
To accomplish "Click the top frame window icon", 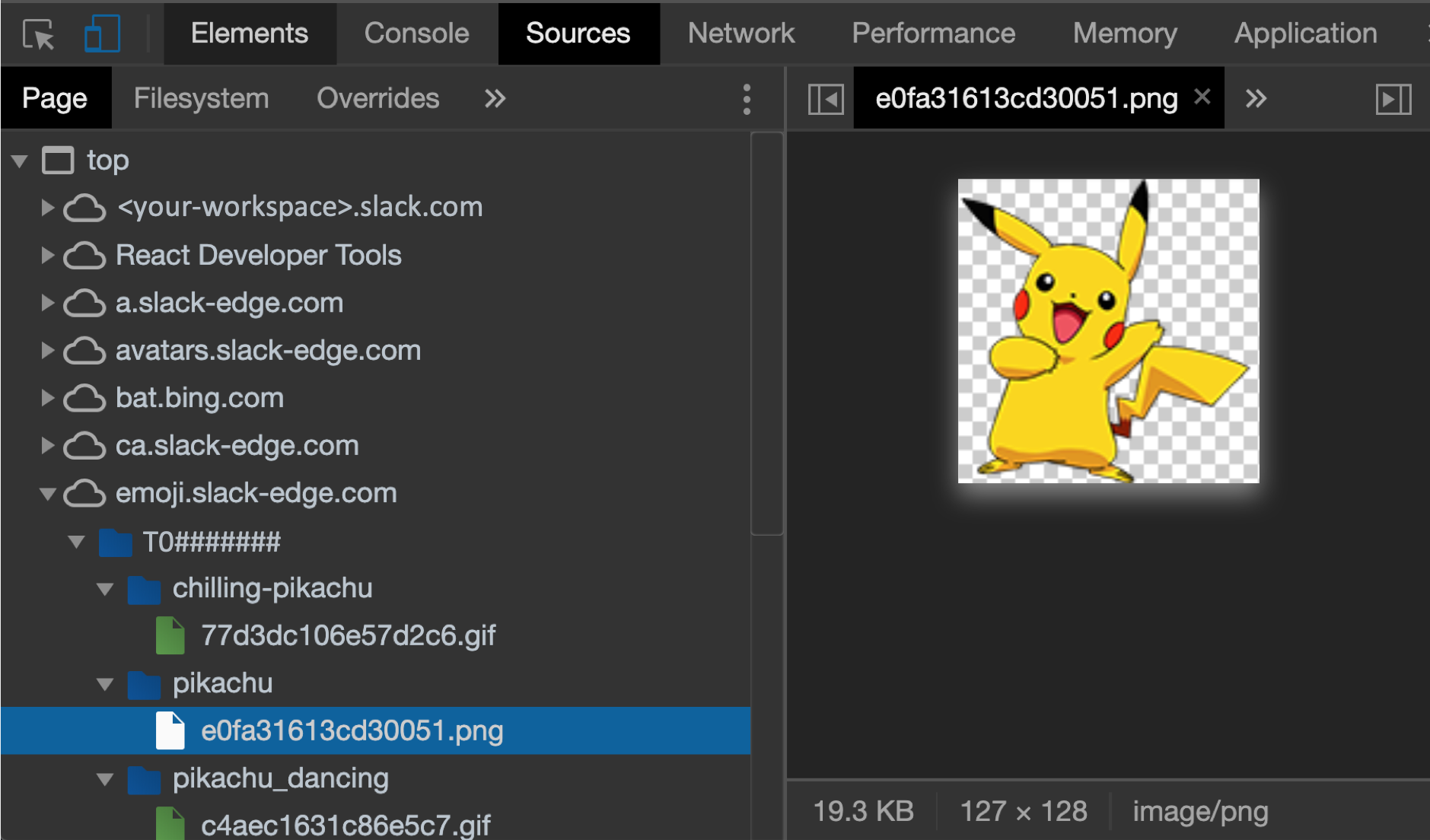I will [x=58, y=161].
